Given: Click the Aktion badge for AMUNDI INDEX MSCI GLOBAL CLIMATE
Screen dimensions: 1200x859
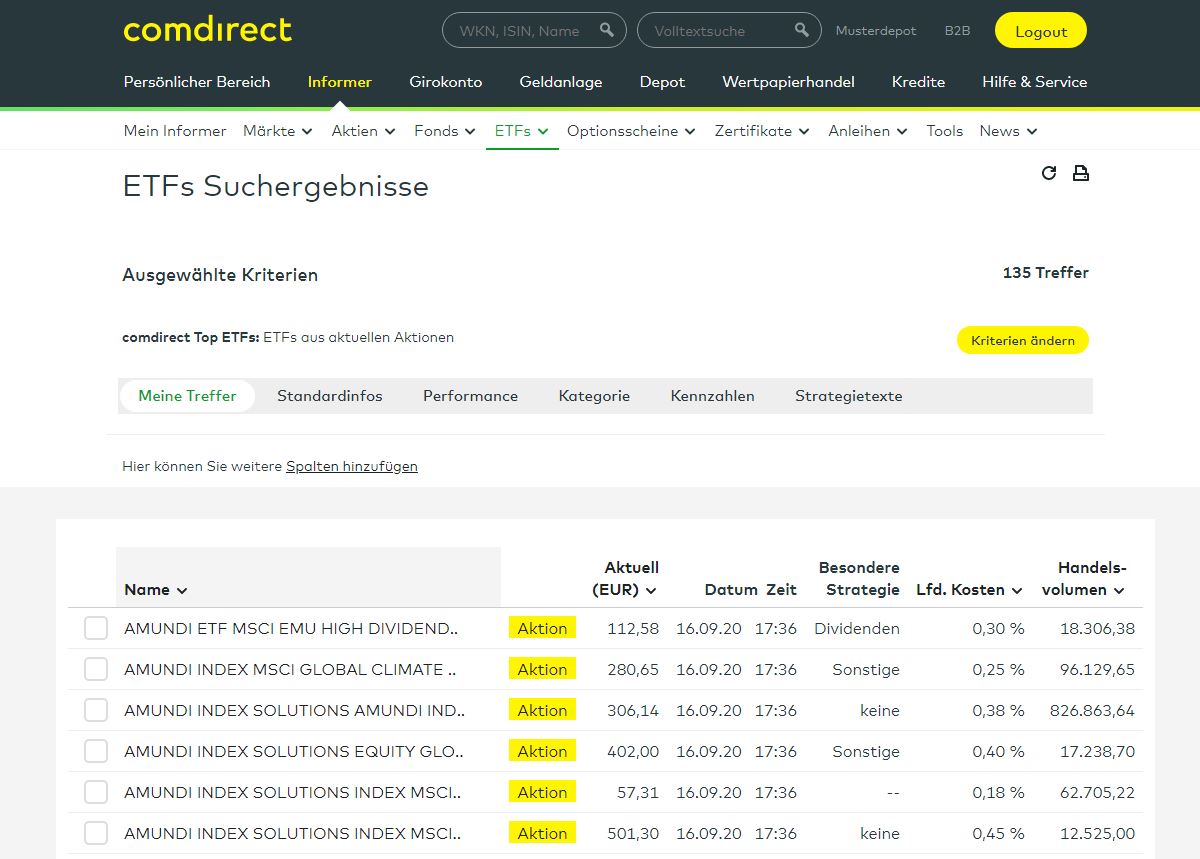Looking at the screenshot, I should pyautogui.click(x=542, y=669).
